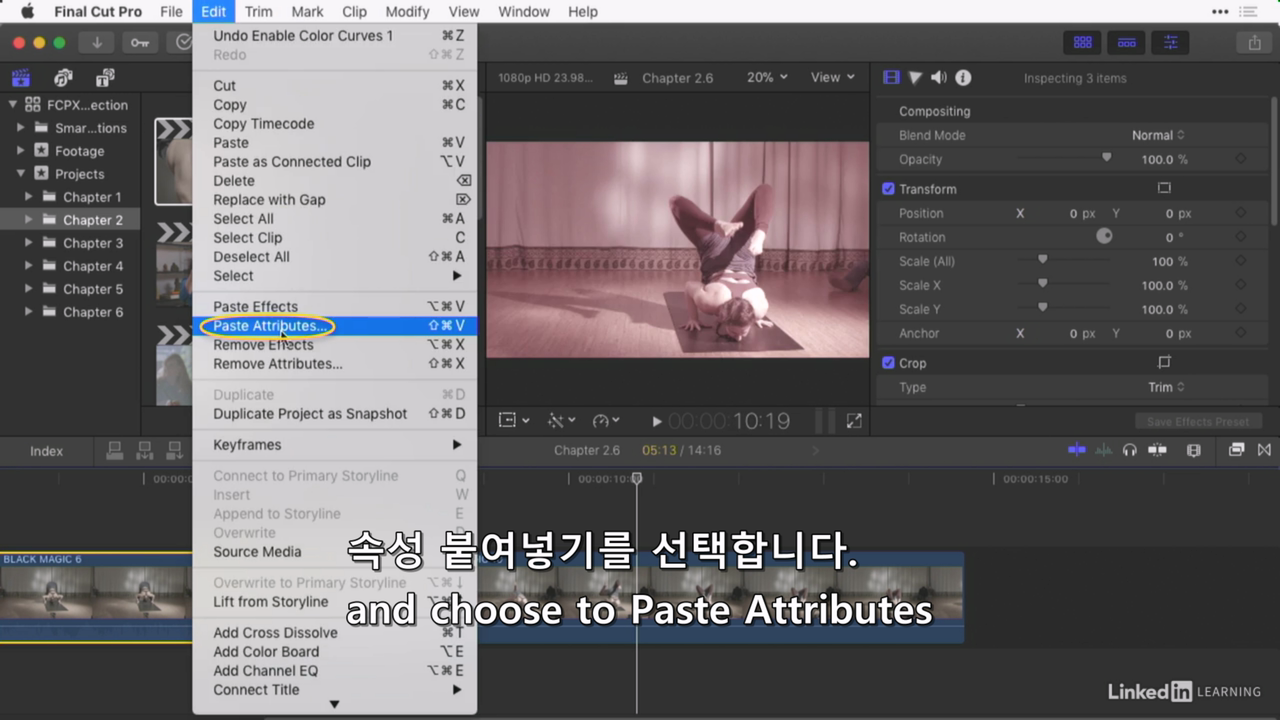The width and height of the screenshot is (1280, 720).
Task: Open the Titles and Generators sidebar
Action: click(105, 78)
